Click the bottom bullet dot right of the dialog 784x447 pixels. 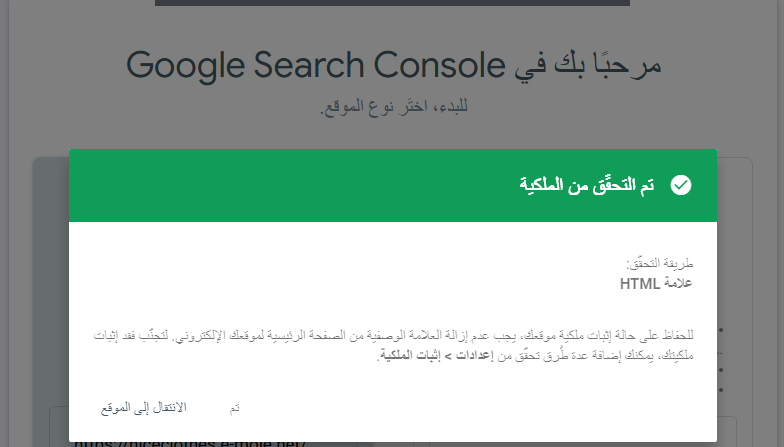click(x=721, y=390)
